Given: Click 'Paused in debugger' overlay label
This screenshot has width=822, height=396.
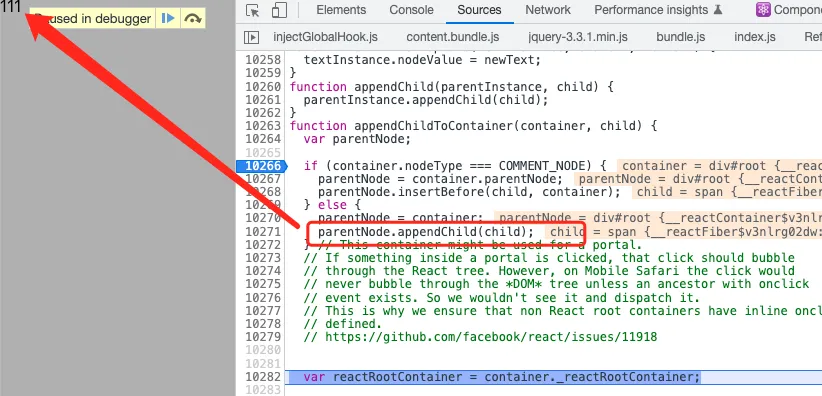Looking at the screenshot, I should click(x=93, y=19).
